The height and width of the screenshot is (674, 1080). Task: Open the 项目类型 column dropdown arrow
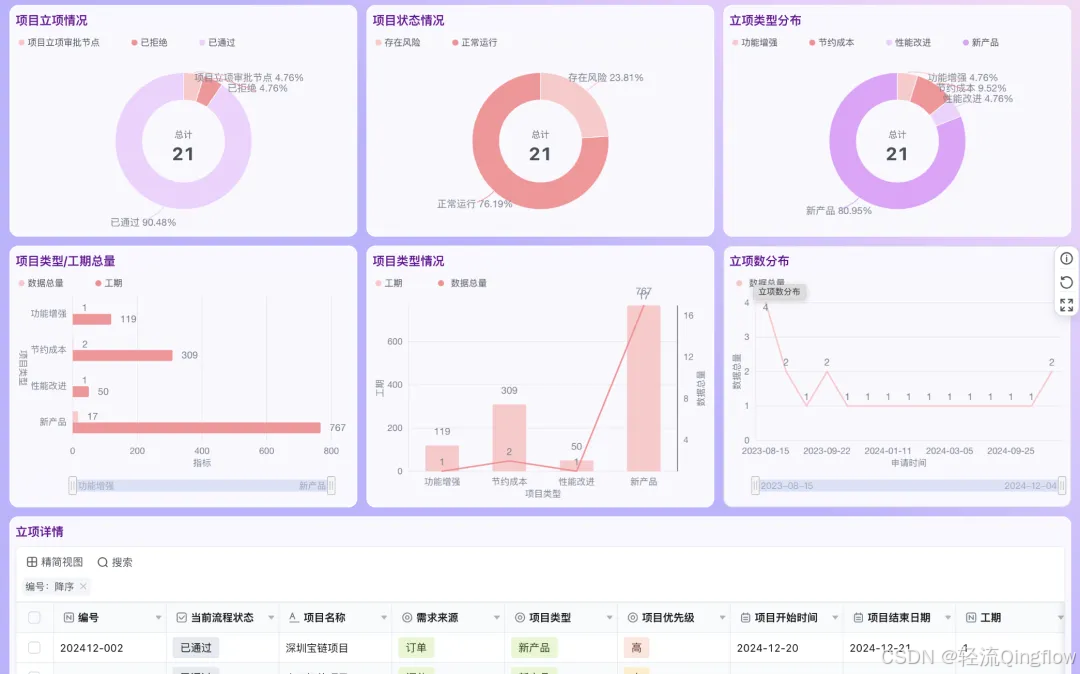tap(610, 618)
